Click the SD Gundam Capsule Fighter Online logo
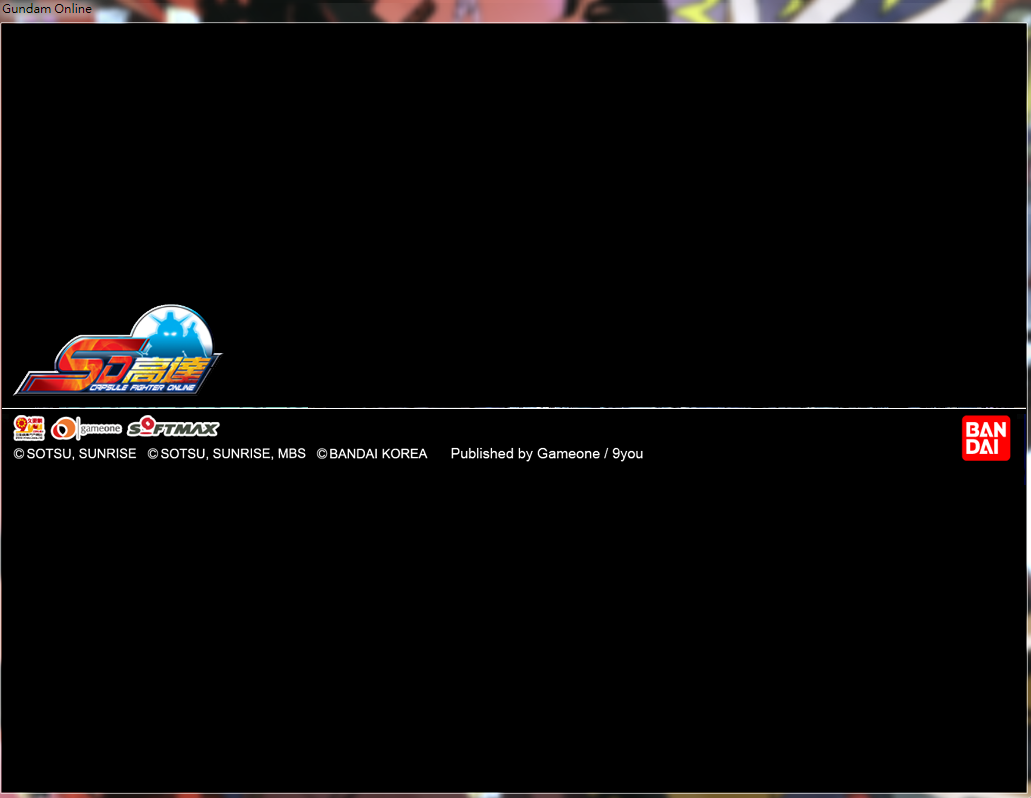The width and height of the screenshot is (1031, 798). click(x=118, y=350)
